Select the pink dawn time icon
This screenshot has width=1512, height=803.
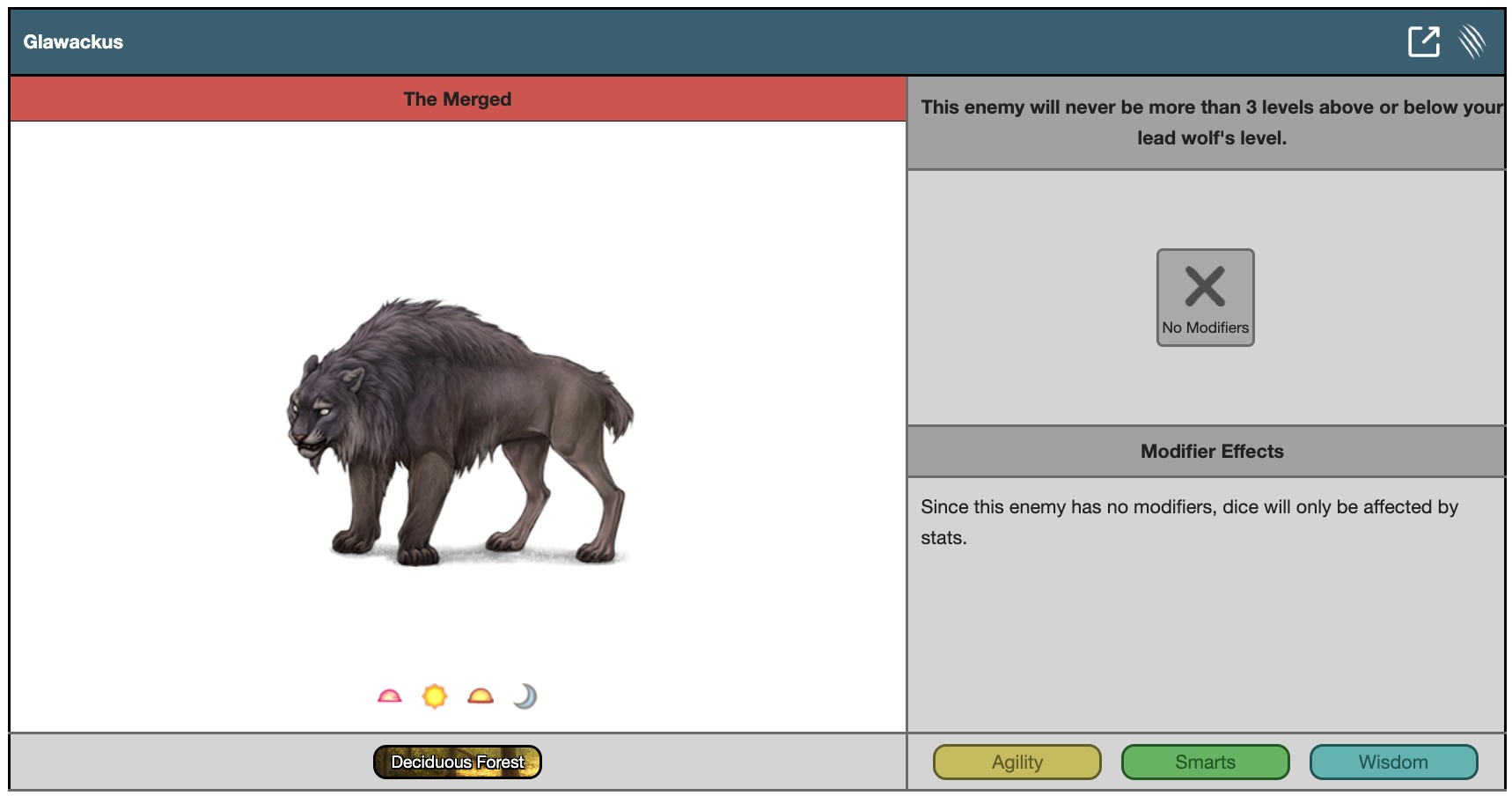(389, 696)
